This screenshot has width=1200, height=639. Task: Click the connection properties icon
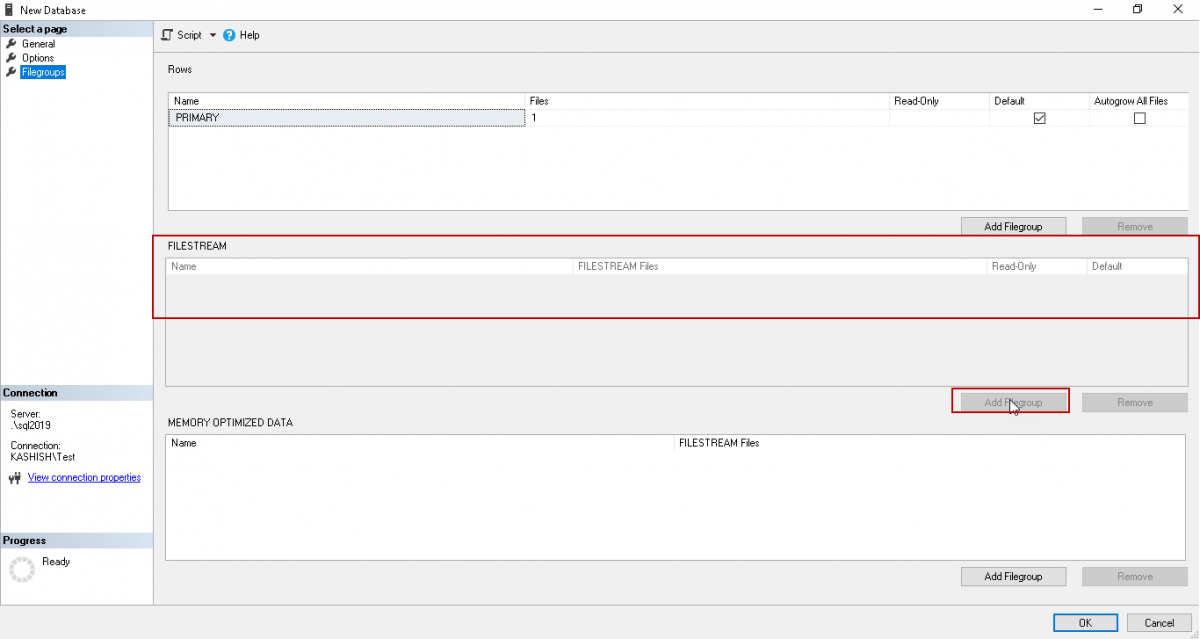(x=14, y=478)
